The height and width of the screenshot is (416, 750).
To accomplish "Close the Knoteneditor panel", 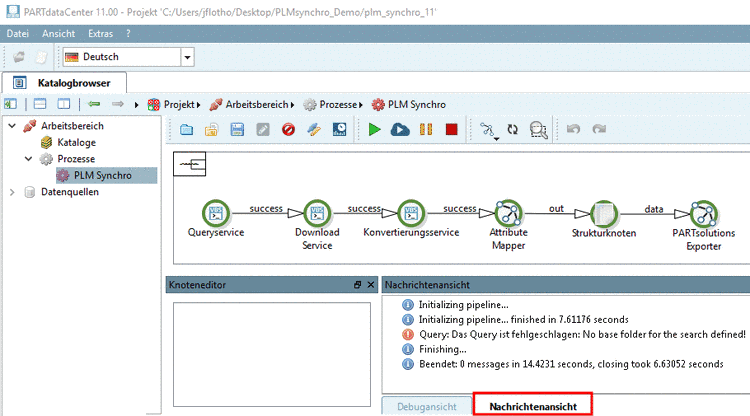I will tap(371, 285).
